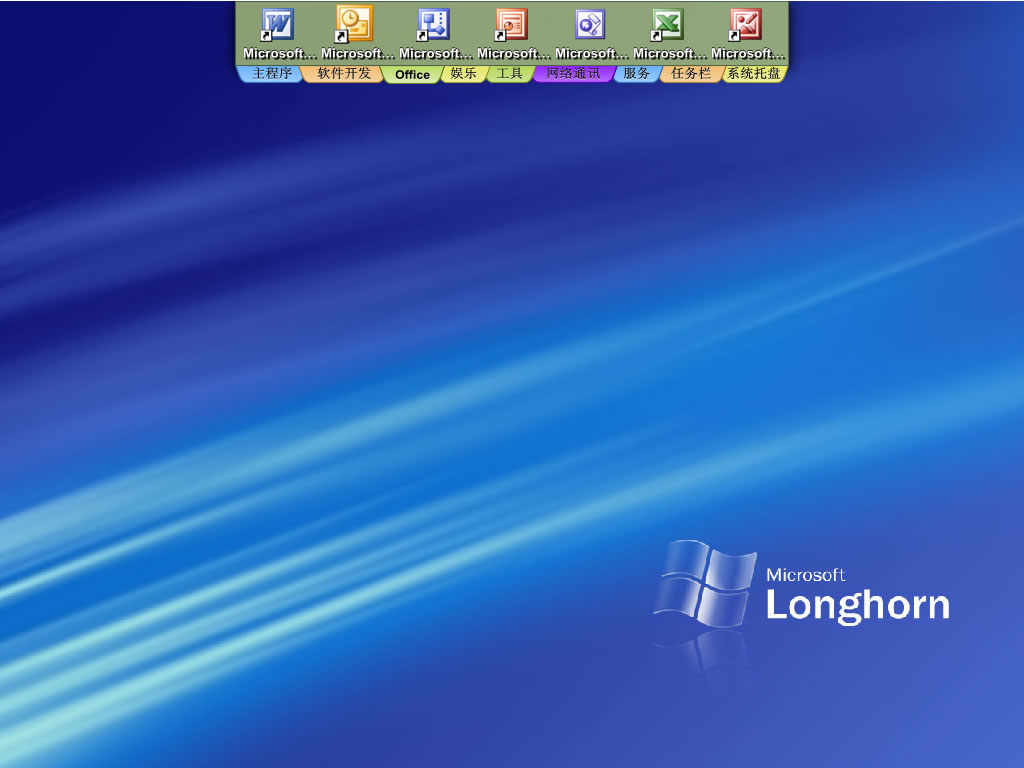Open the Microsoft Excel shortcut icon

[x=667, y=25]
